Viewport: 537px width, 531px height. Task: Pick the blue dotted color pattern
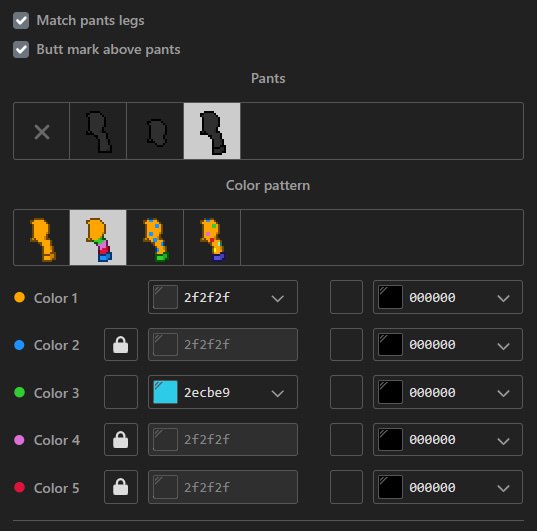click(x=155, y=238)
